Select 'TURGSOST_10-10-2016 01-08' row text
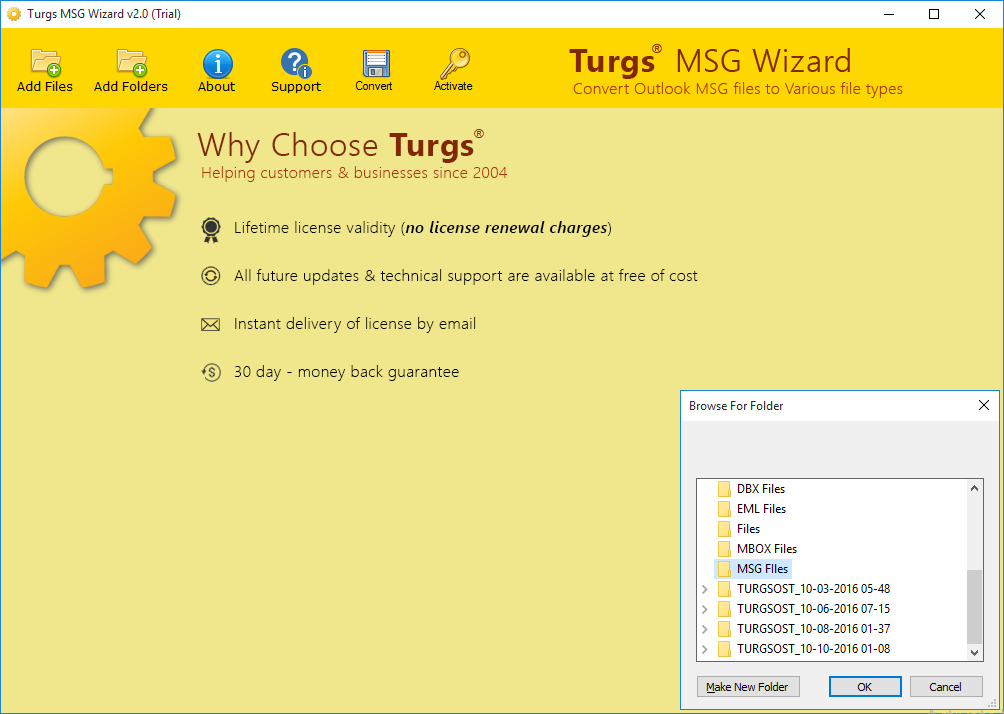This screenshot has width=1004, height=714. [813, 649]
